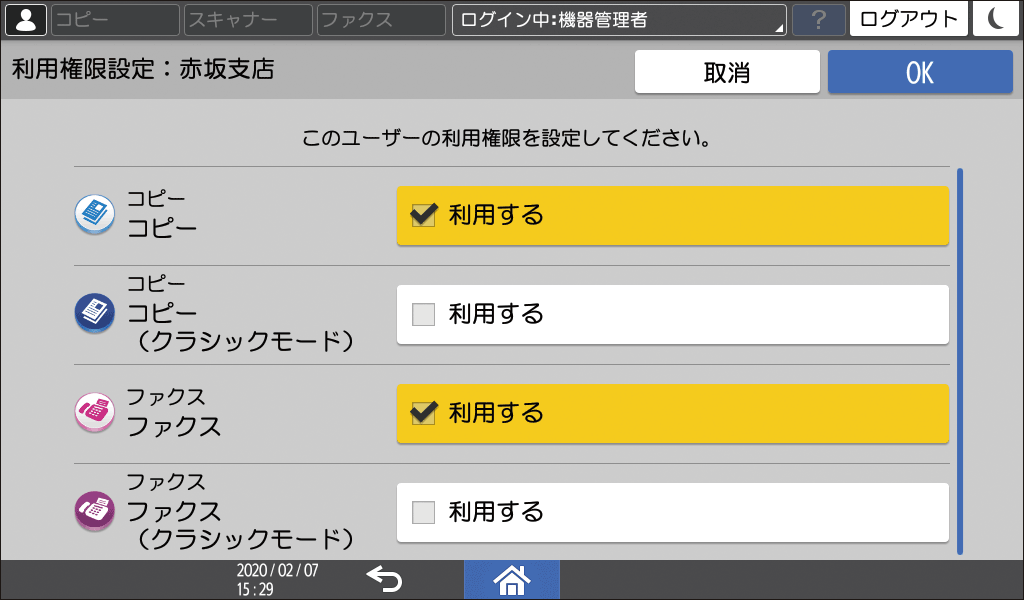Enable 利用する for コピー（クラシックモード）
The height and width of the screenshot is (600, 1024).
click(672, 312)
